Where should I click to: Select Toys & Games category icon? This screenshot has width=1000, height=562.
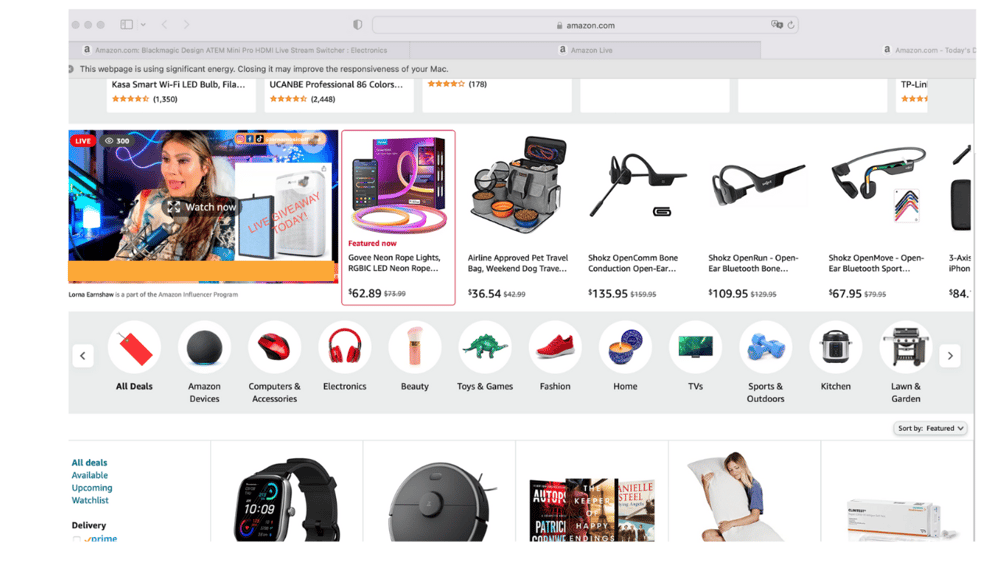click(485, 348)
